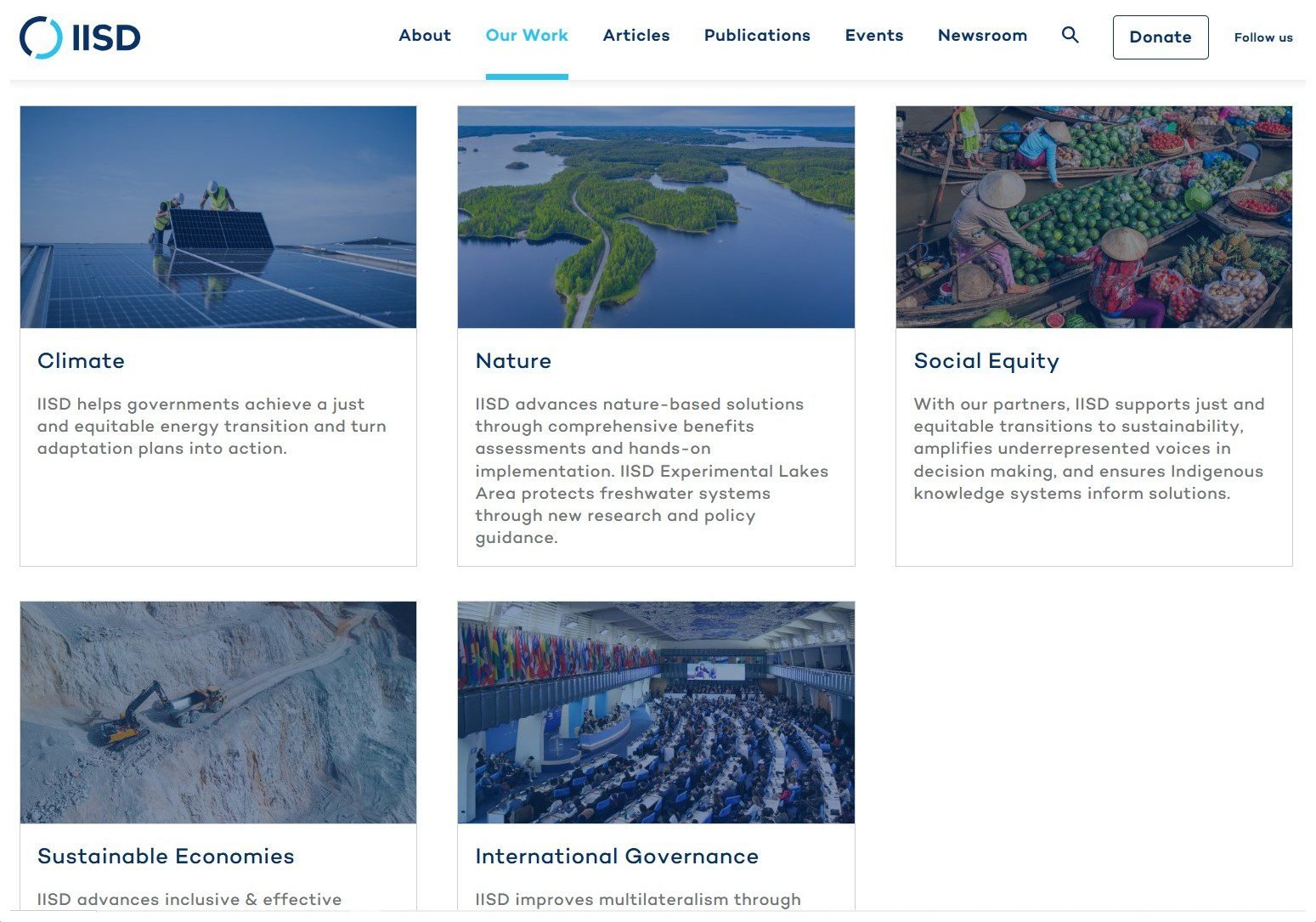The image size is (1316, 922).
Task: Click the Donate button
Action: (1160, 37)
